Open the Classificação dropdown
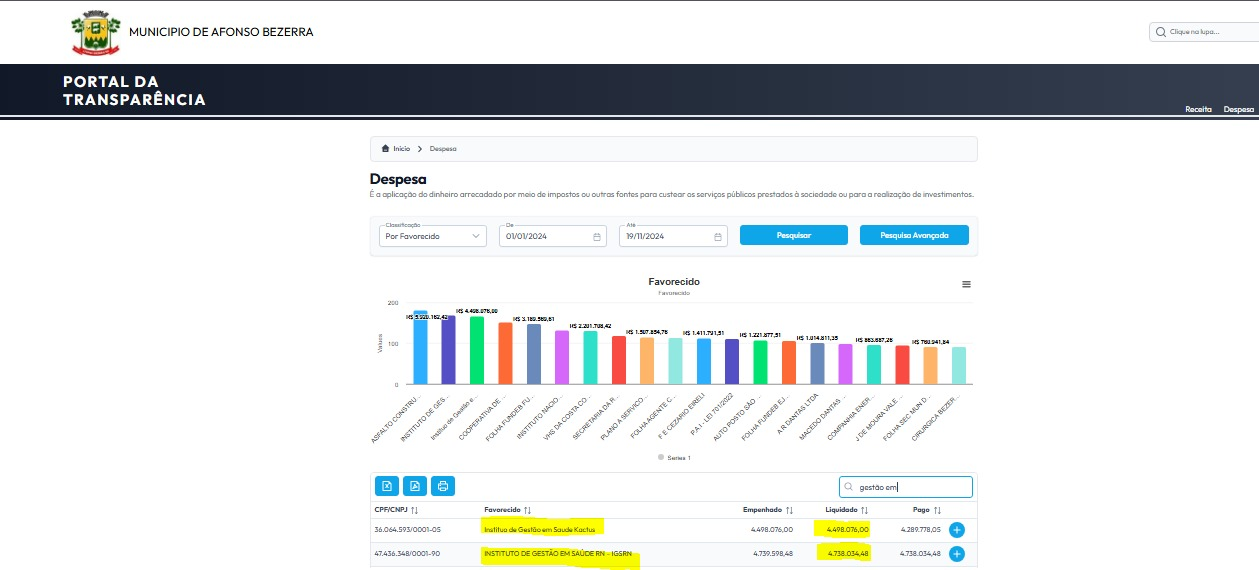The width and height of the screenshot is (1259, 570). click(433, 236)
